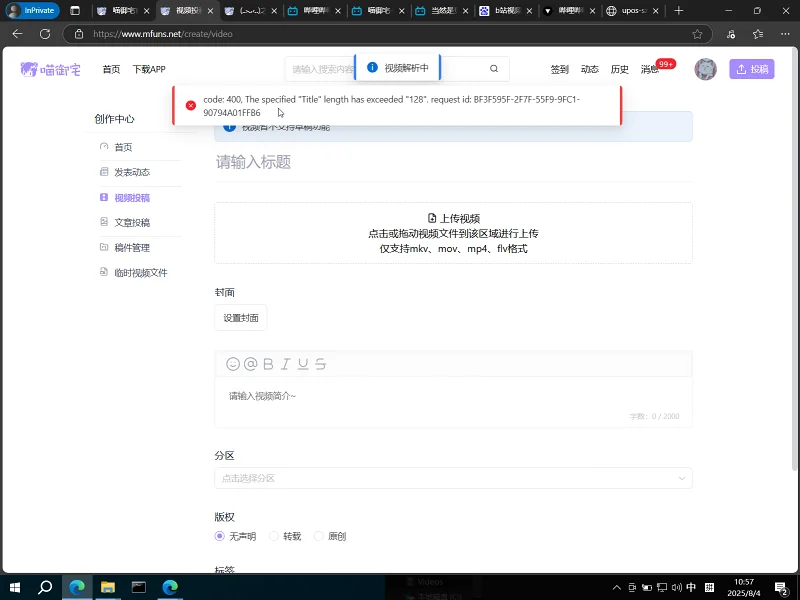
Task: Select the 无声明 copyright radio button
Action: [x=220, y=536]
